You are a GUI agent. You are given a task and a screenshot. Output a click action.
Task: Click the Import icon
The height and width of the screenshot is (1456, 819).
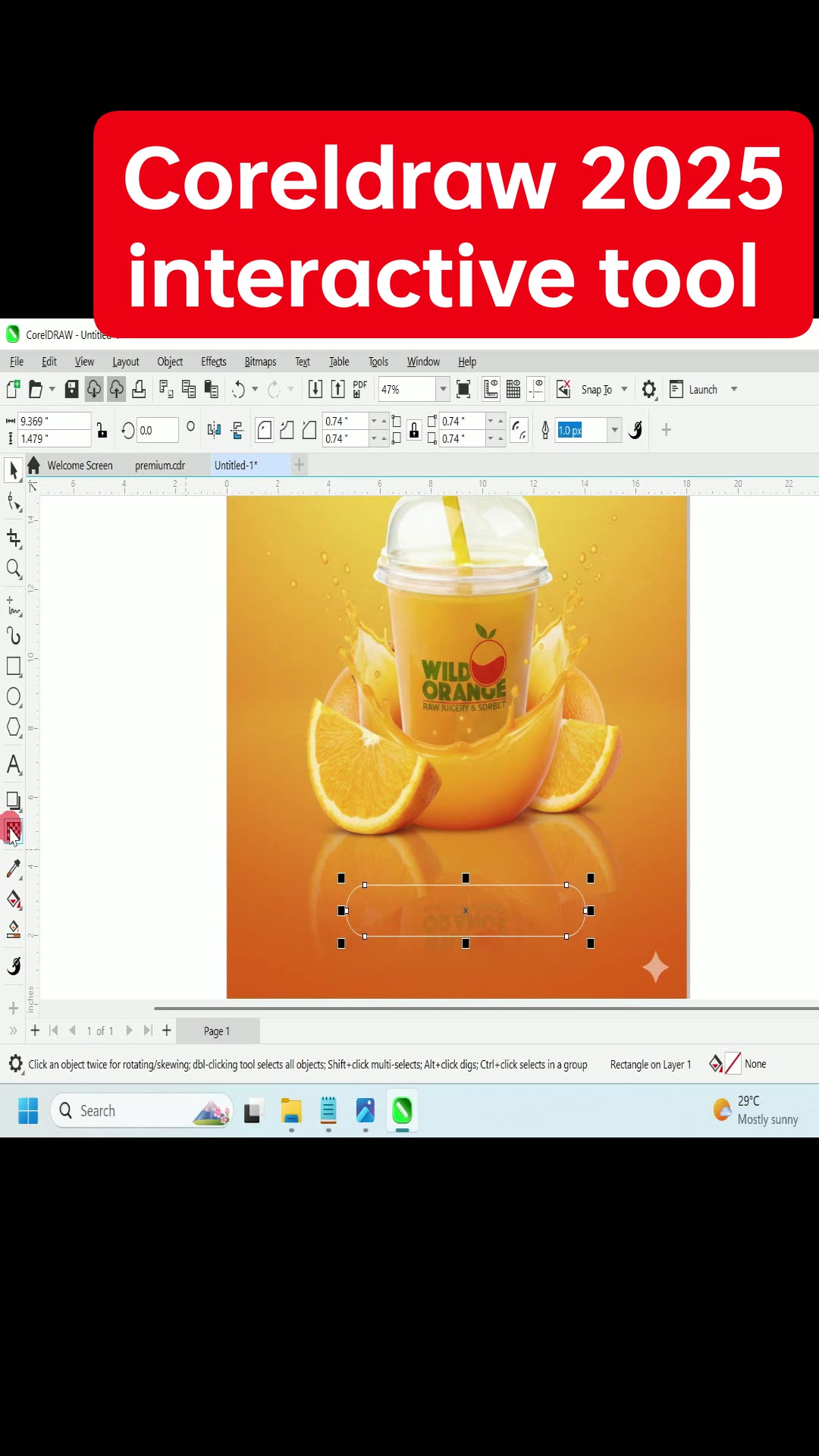315,390
